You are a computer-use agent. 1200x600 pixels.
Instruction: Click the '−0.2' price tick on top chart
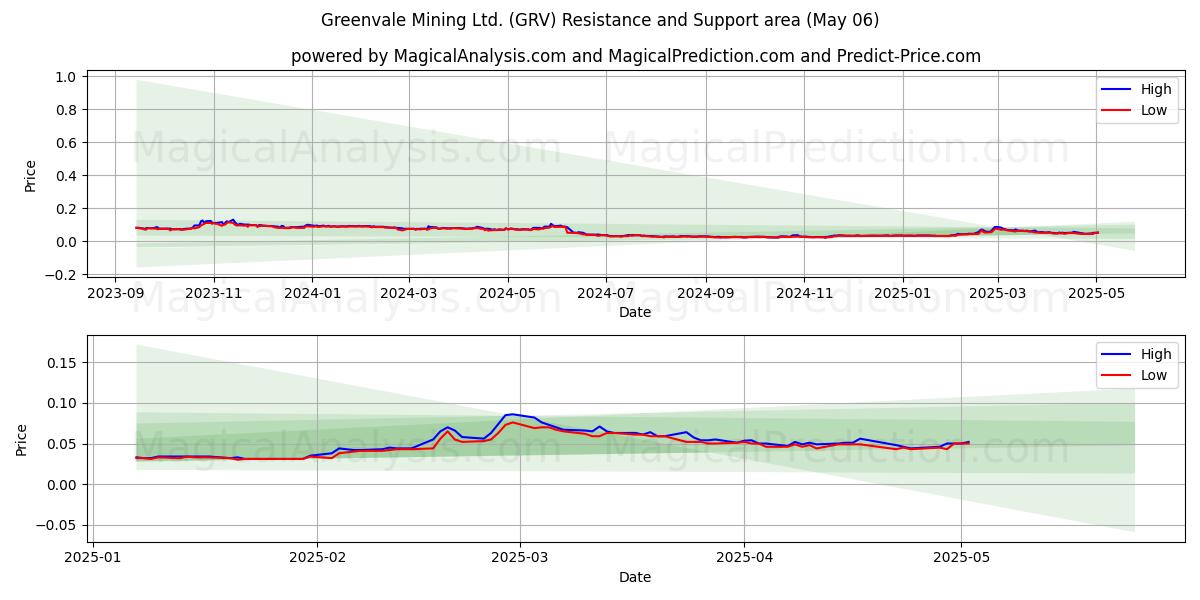[61, 275]
